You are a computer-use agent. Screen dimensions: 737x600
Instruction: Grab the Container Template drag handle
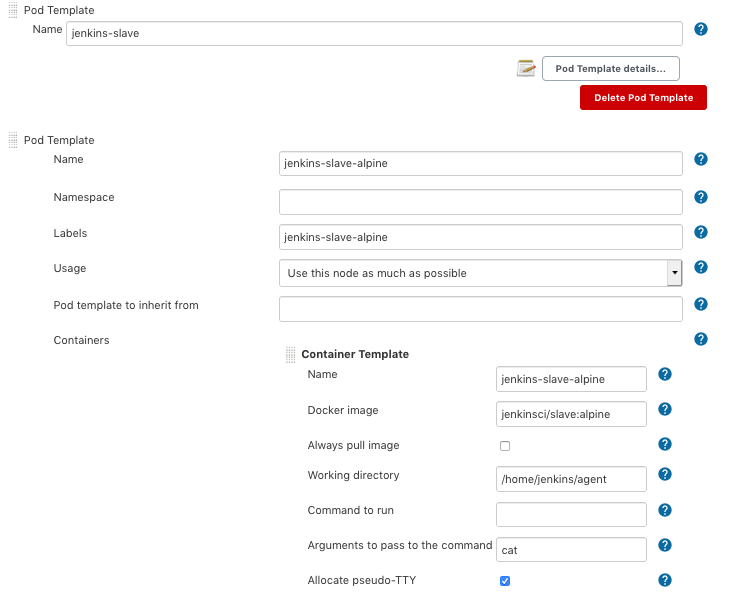(x=290, y=355)
